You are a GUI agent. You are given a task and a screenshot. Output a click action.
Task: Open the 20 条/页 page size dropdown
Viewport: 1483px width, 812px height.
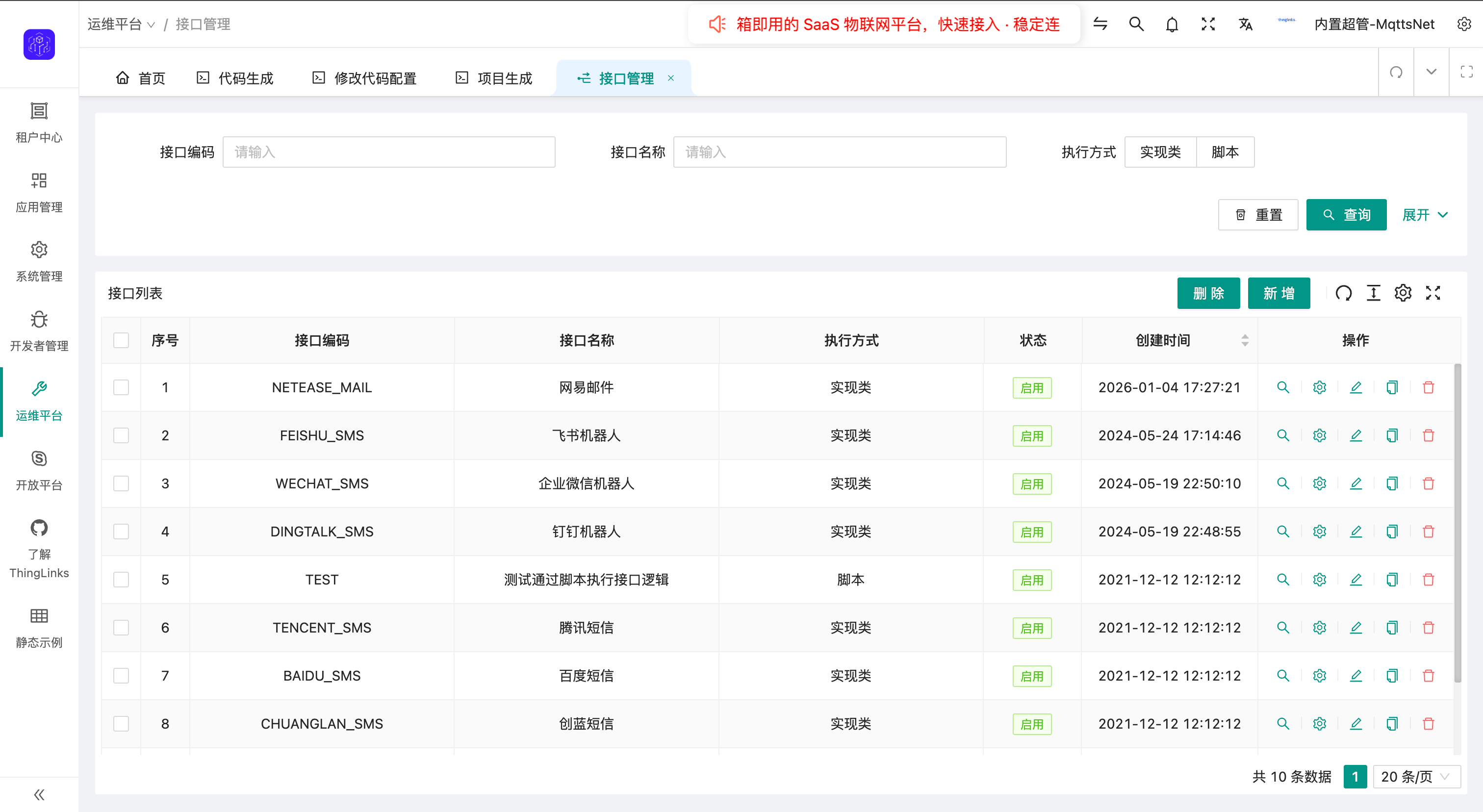click(1416, 776)
